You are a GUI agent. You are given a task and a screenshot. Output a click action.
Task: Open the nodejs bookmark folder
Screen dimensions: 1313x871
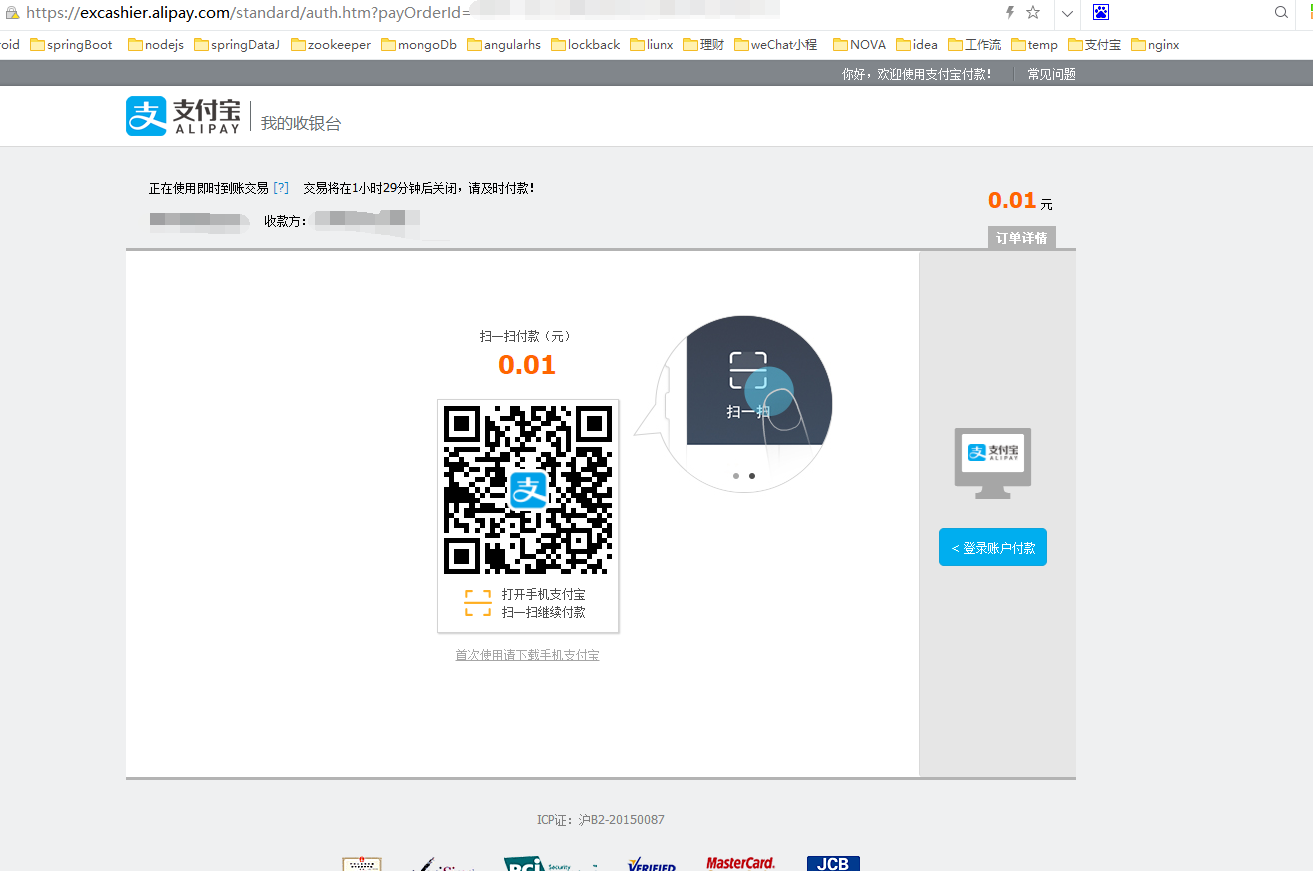point(156,45)
